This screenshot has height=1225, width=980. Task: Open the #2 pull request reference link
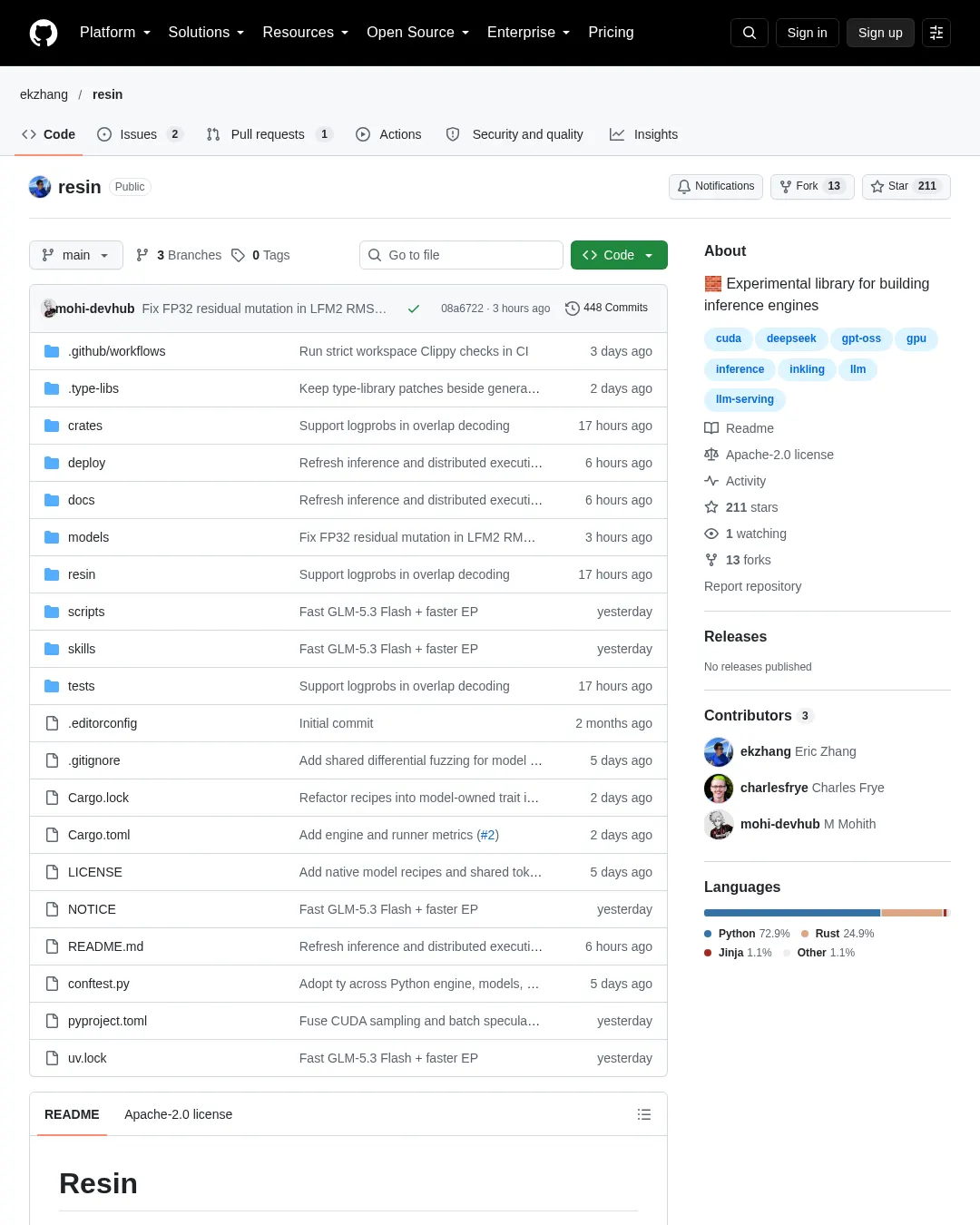(x=487, y=835)
